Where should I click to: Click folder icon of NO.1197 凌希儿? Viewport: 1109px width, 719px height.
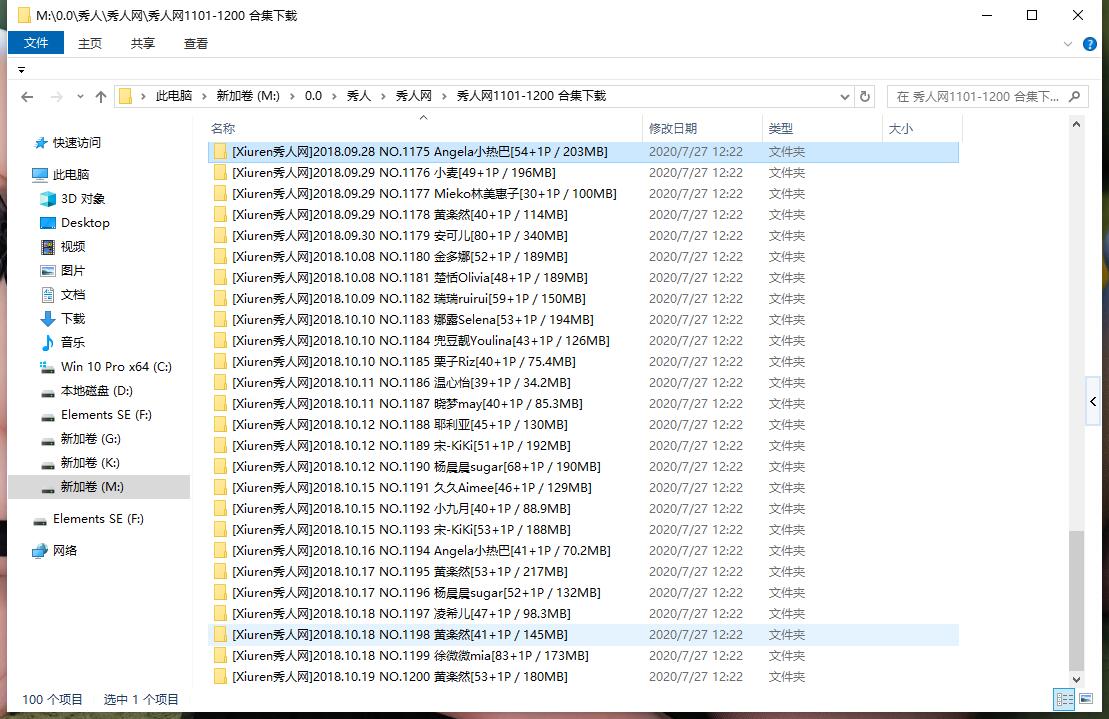point(221,614)
